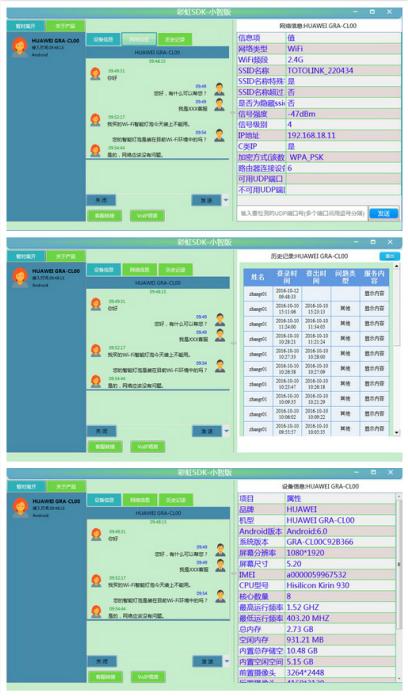Switch to the 设备信息 tab in the top window
Screen dimensions: 408x696
pos(103,40)
